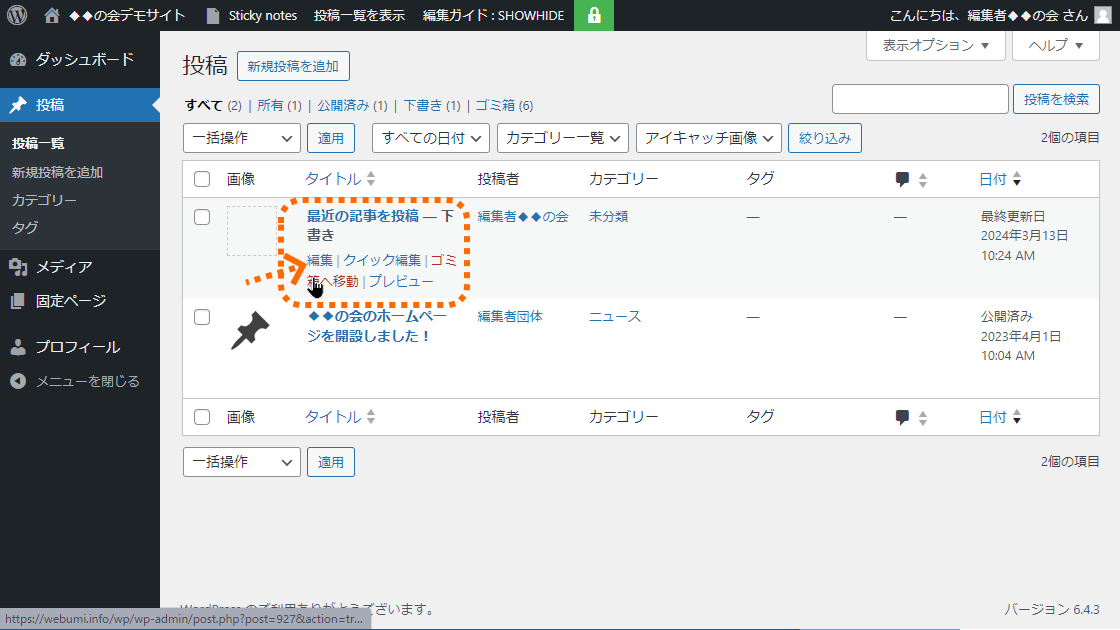Open the 表示オプション tab
This screenshot has height=630, width=1120.
934,46
